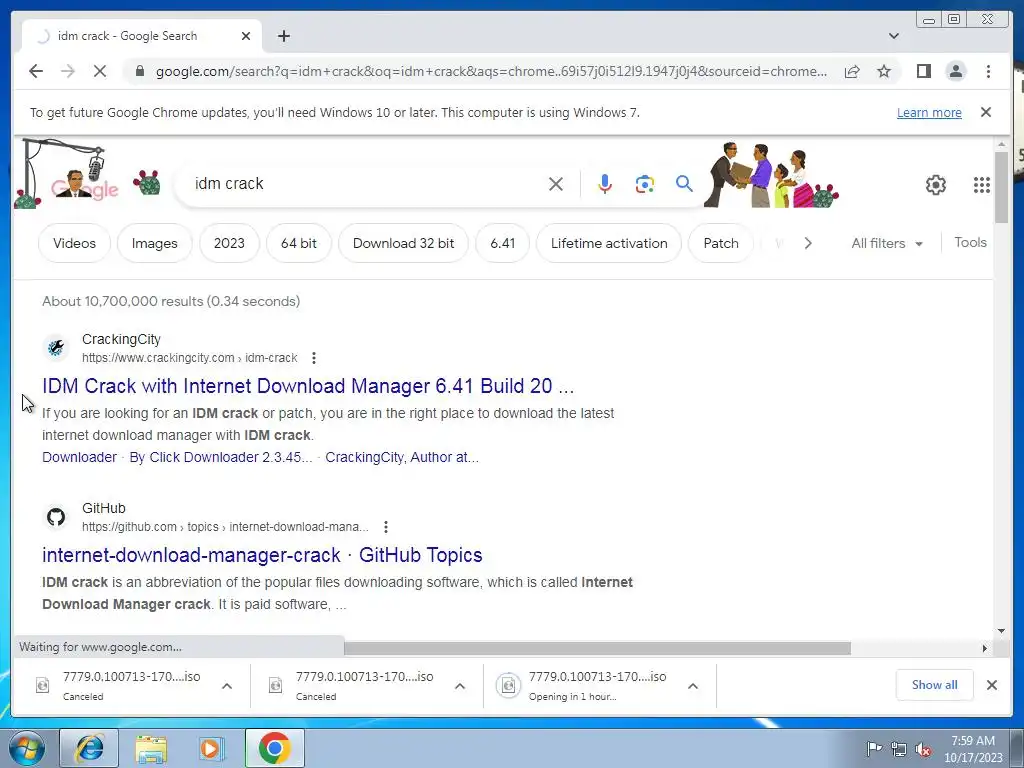Image resolution: width=1024 pixels, height=768 pixels.
Task: Click the blue magnifier search button
Action: (x=684, y=184)
